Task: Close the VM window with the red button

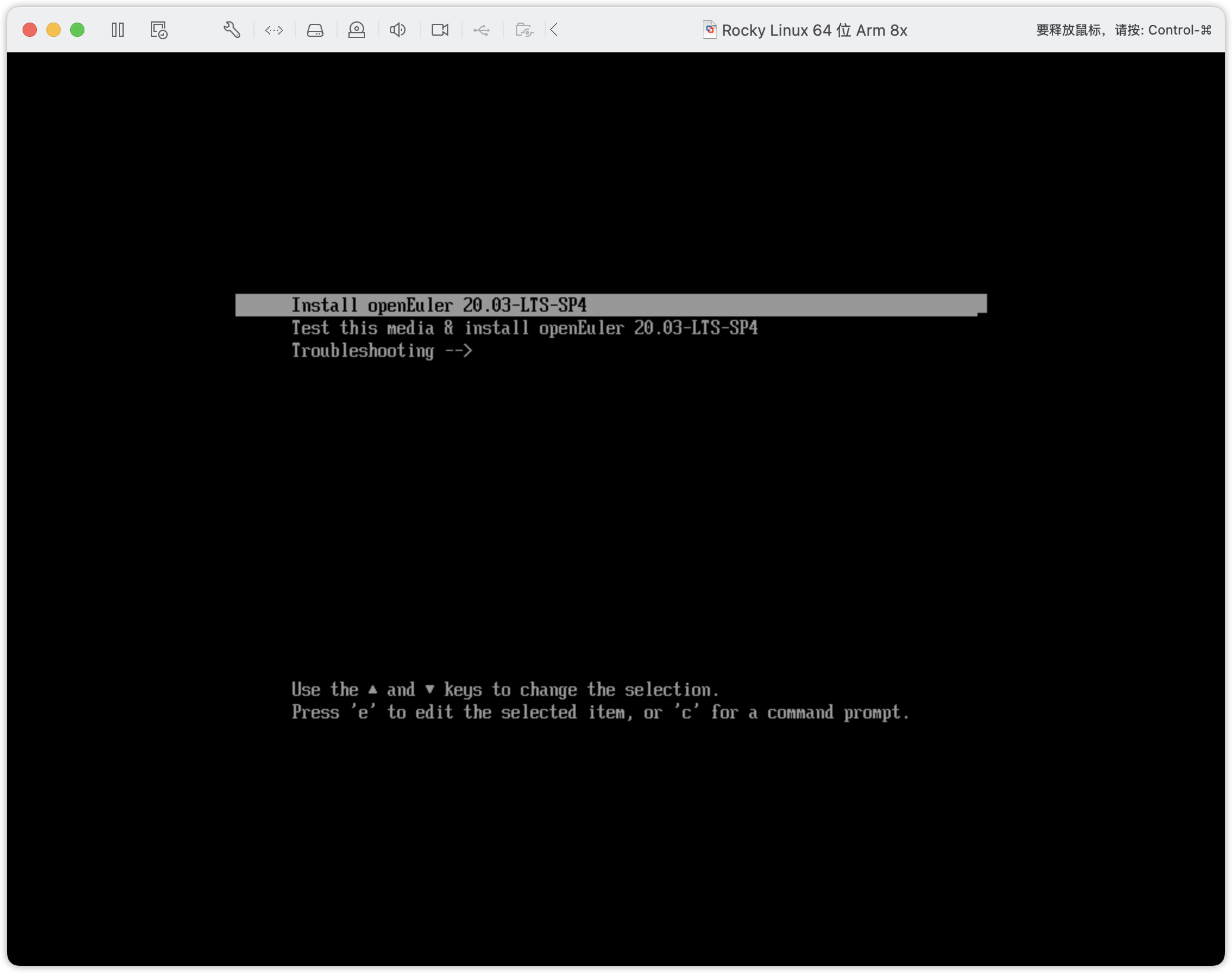Action: pos(30,30)
